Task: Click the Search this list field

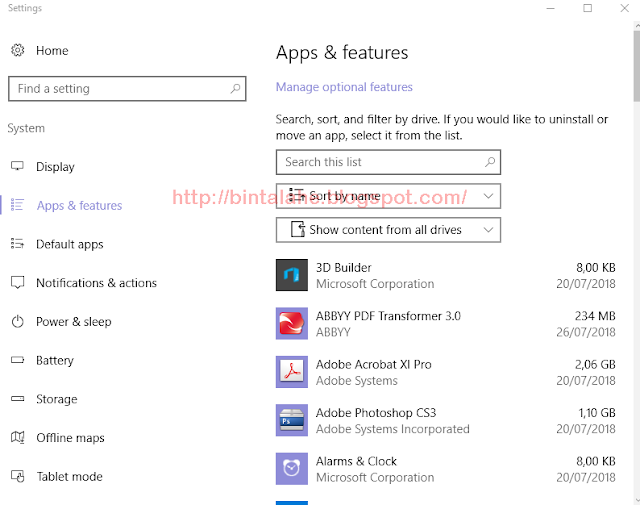Action: (388, 162)
